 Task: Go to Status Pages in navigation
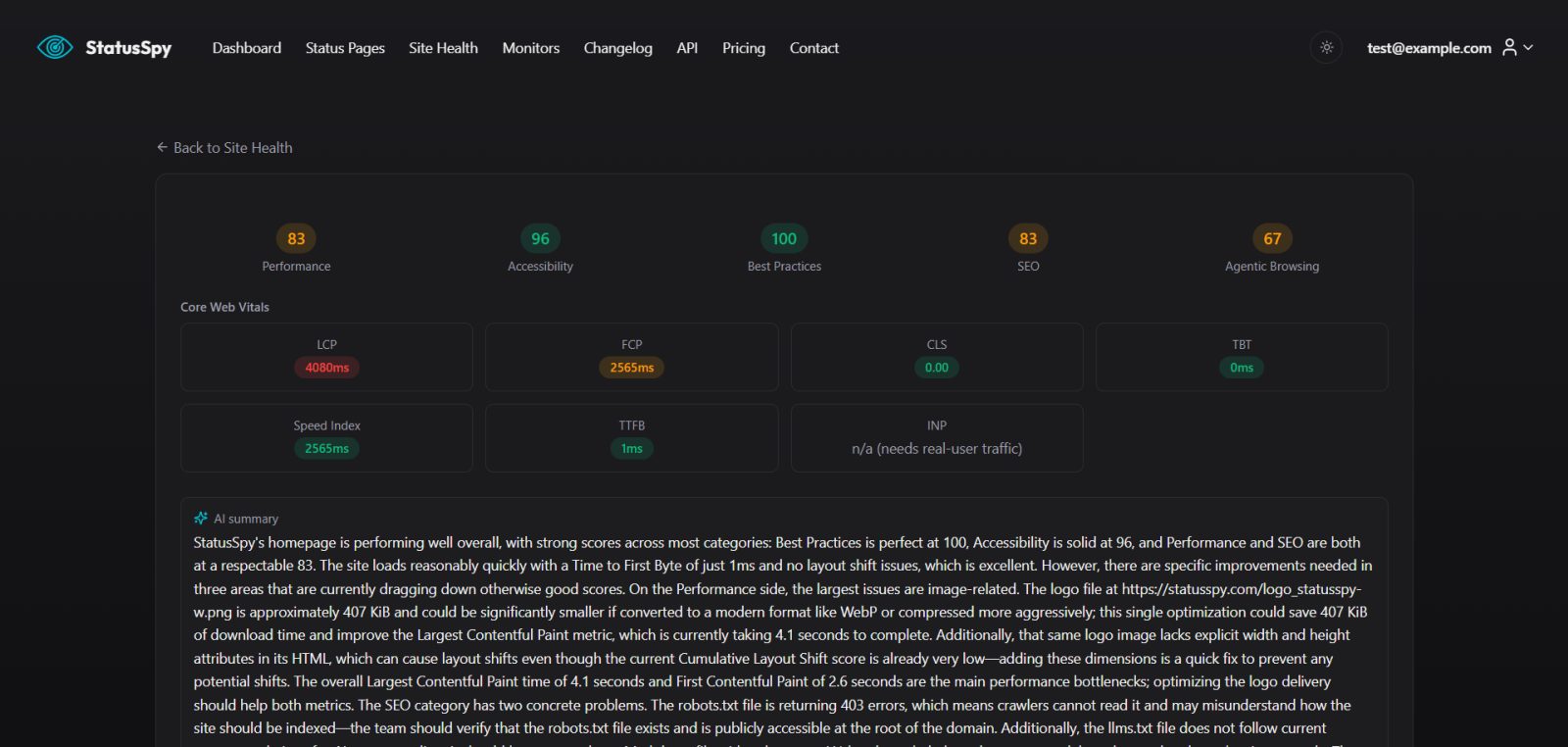(x=345, y=48)
